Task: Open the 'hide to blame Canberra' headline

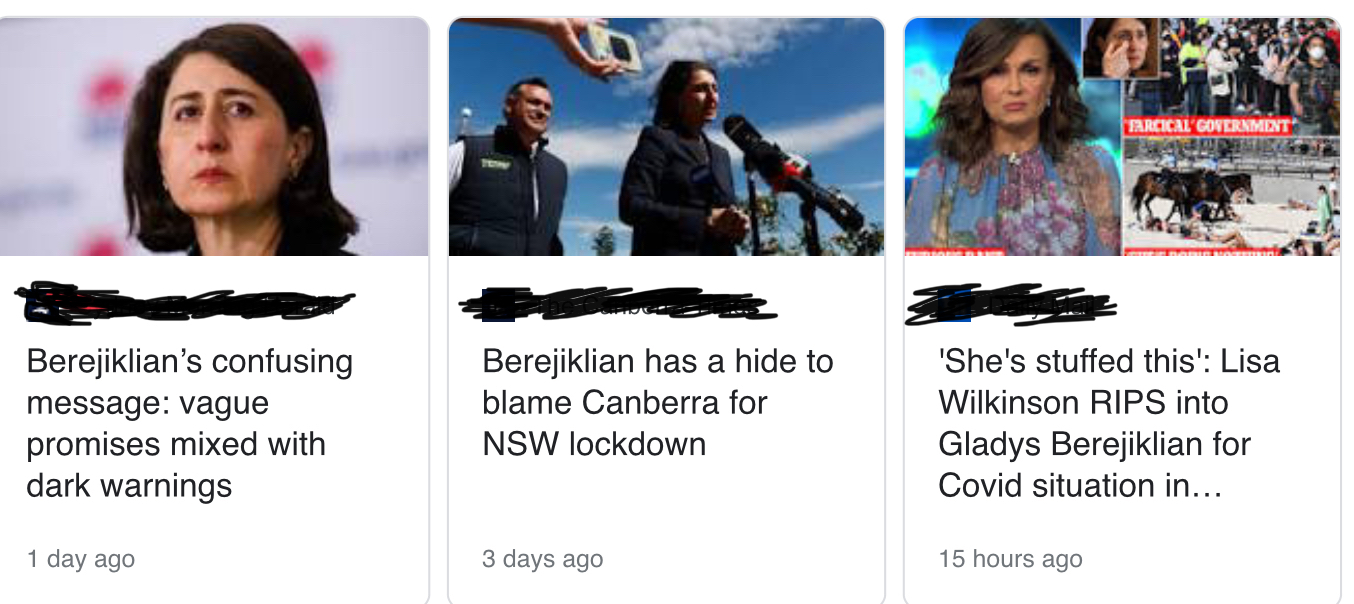Action: click(x=657, y=402)
